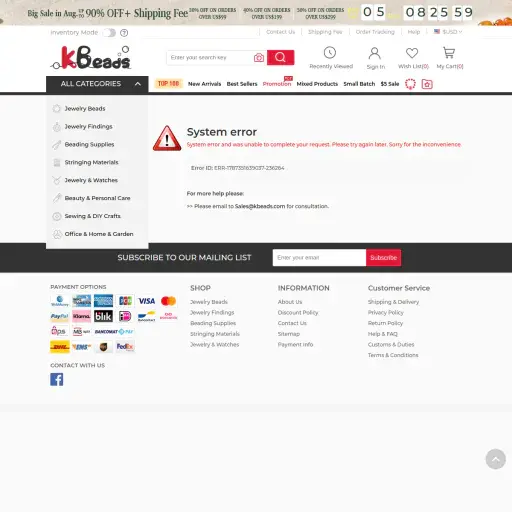
Task: Open the USD currency dropdown
Action: 448,32
